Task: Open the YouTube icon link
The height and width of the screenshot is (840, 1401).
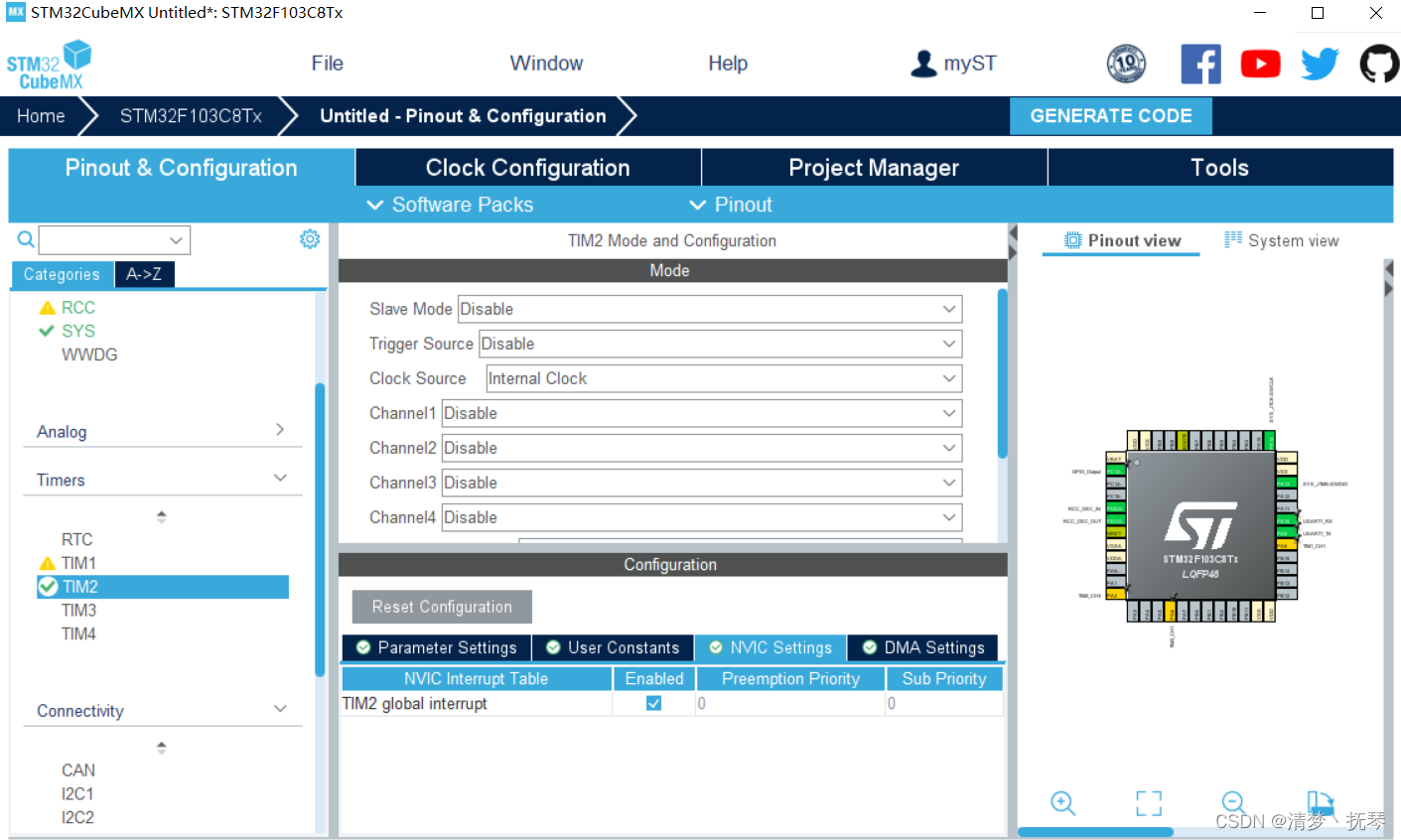Action: [1260, 64]
